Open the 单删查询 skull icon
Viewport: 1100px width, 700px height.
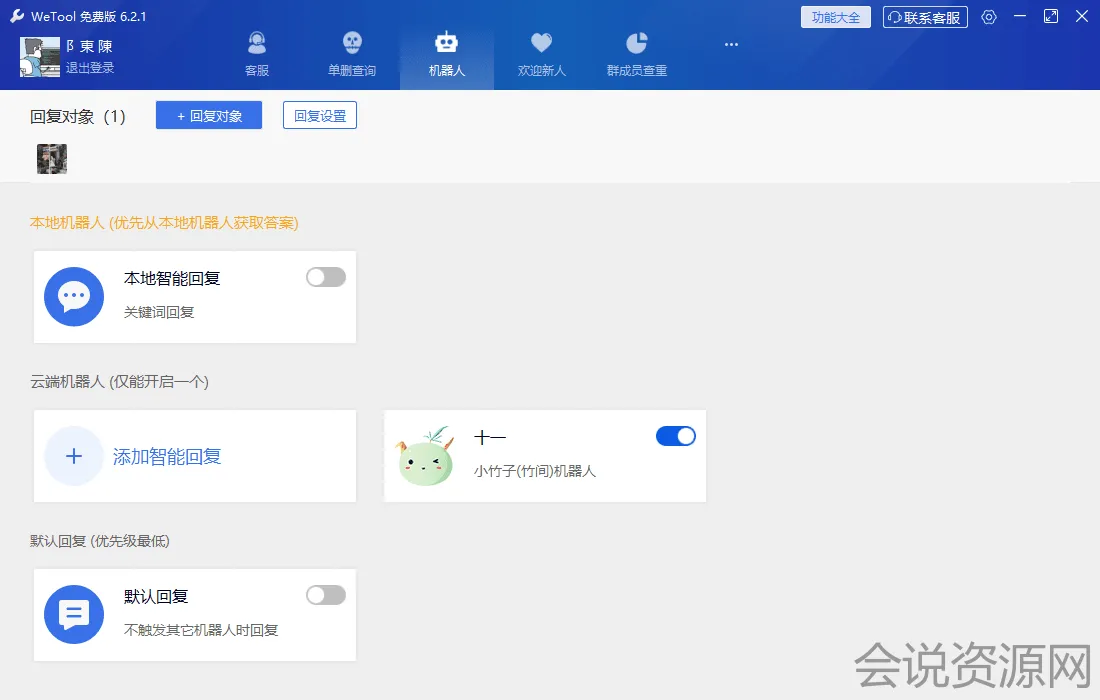352,44
